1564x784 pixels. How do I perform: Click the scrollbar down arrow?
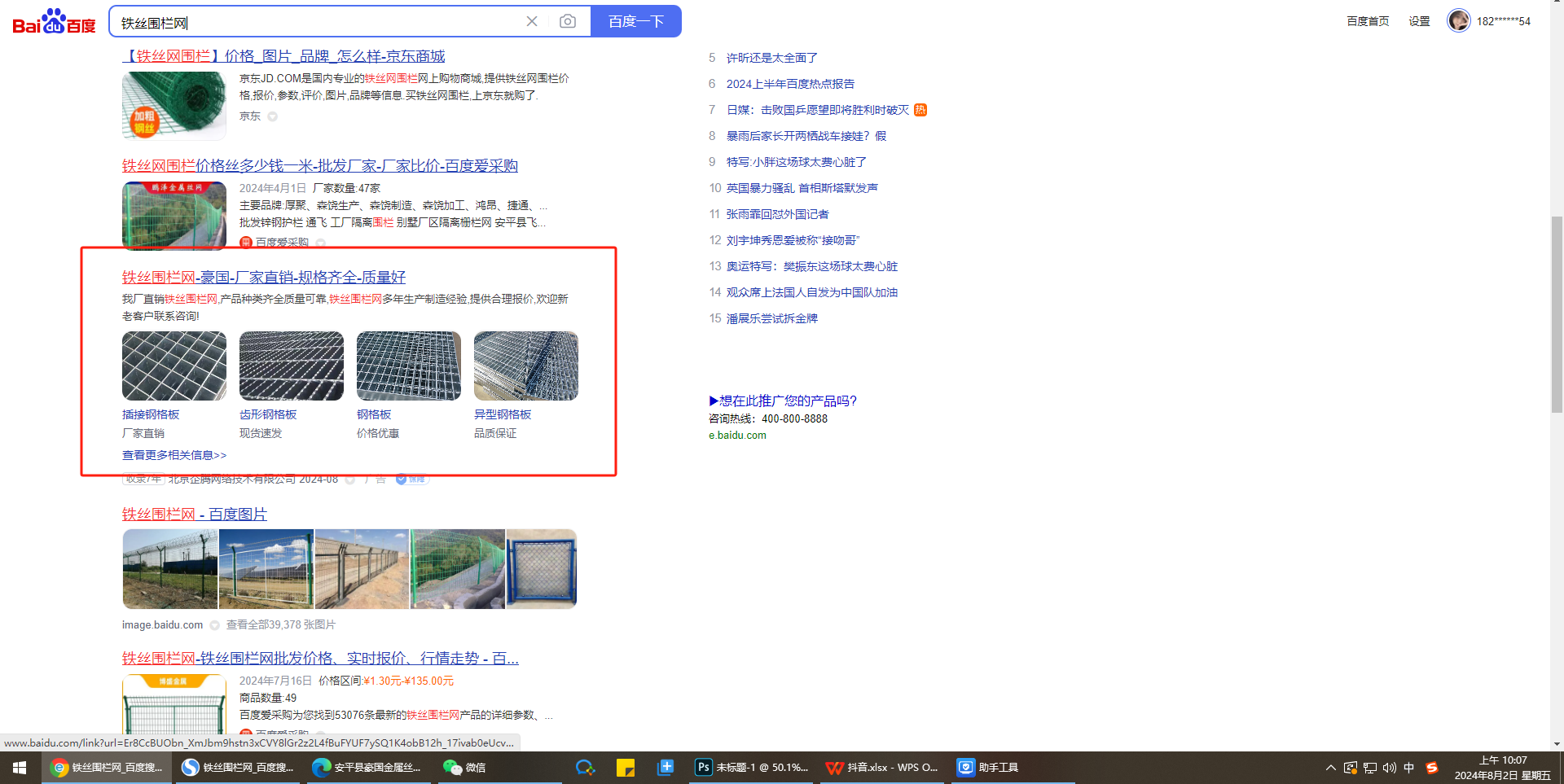coord(1557,744)
